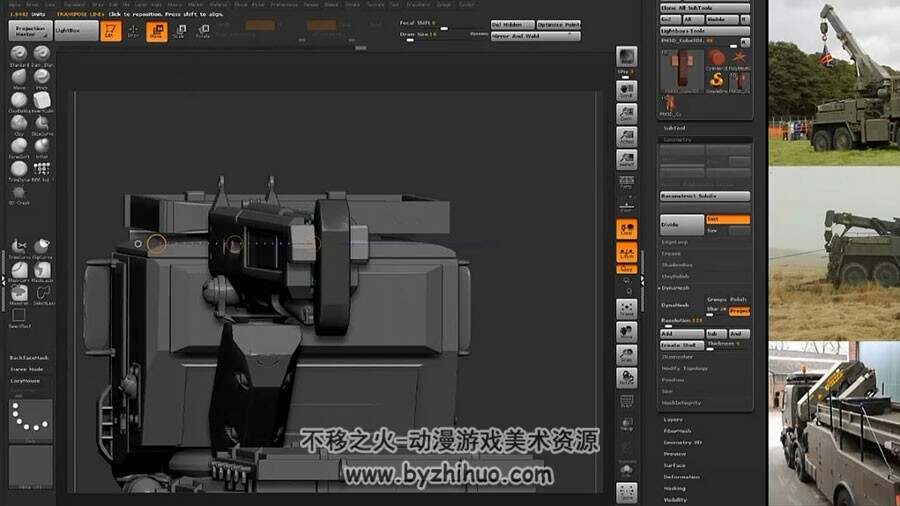Toggle PolyF polyframe display

tap(626, 400)
